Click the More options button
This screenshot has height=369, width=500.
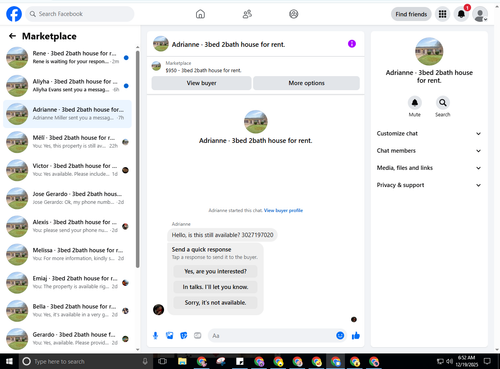pyautogui.click(x=306, y=83)
